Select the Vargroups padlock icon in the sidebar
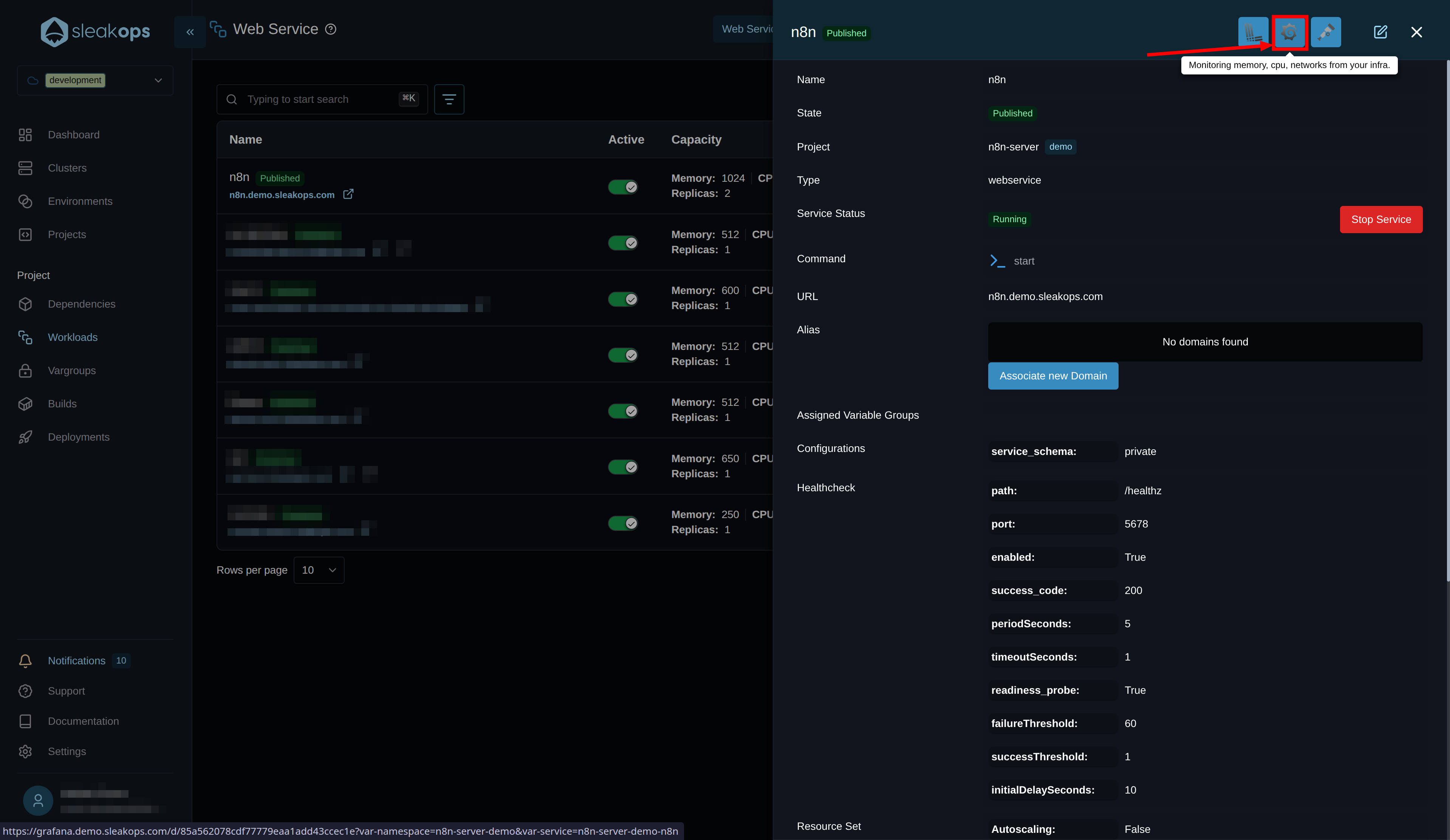The image size is (1450, 840). click(25, 371)
